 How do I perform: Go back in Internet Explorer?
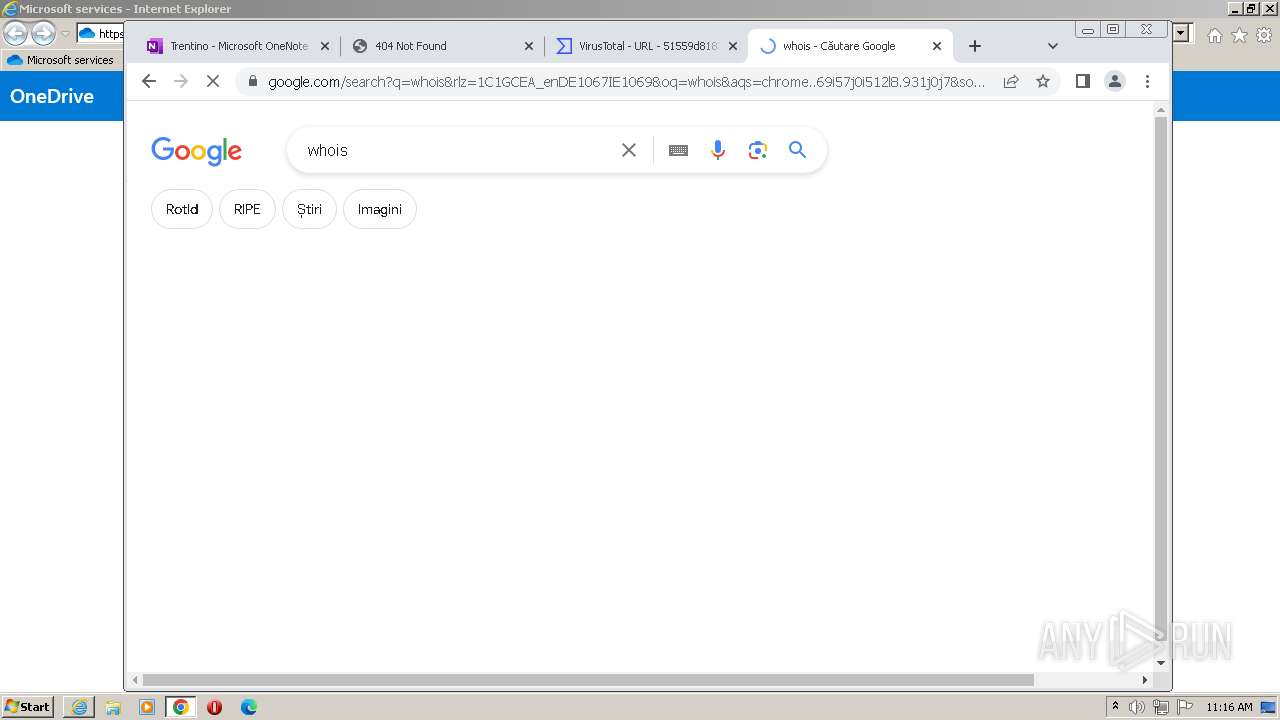[x=16, y=33]
